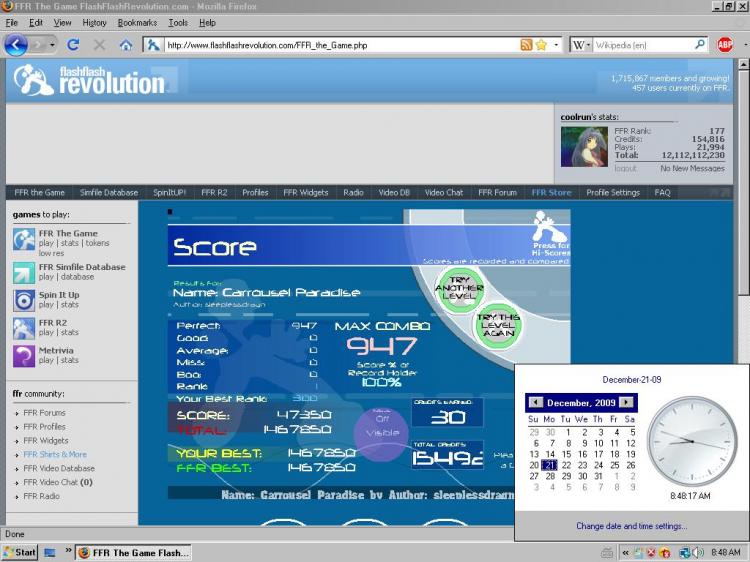Click the Try This Level Again button
This screenshot has height=562, width=750.
pos(498,325)
